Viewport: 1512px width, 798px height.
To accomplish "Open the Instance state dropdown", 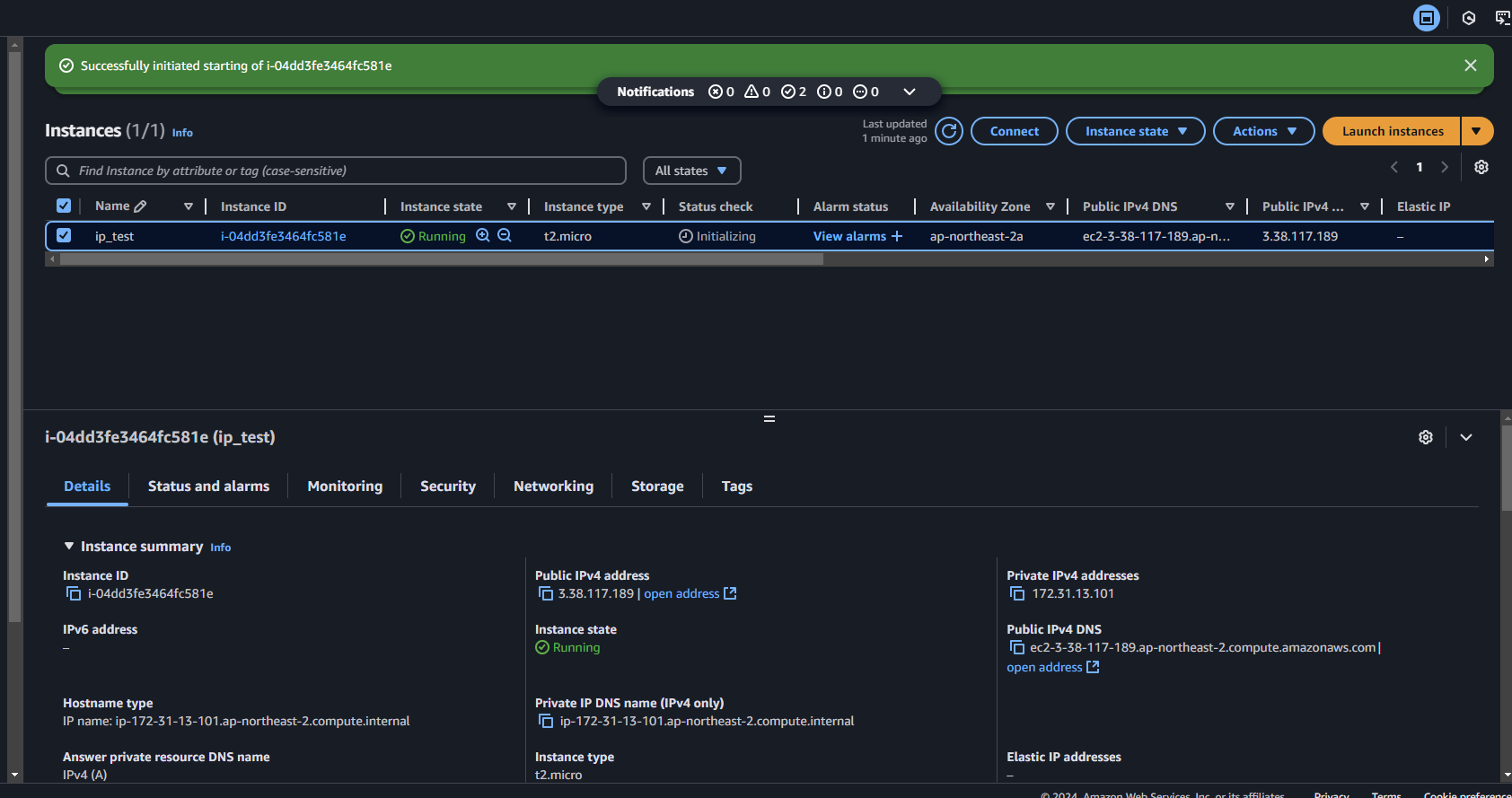I will [1135, 131].
